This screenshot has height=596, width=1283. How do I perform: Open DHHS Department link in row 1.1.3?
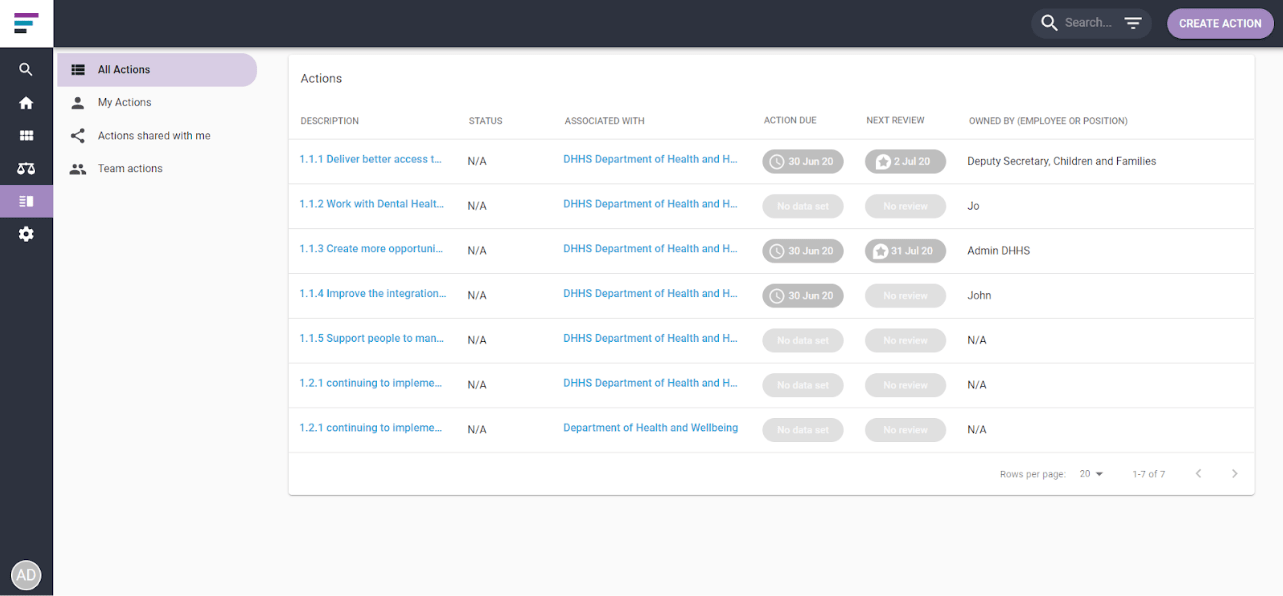click(x=650, y=249)
